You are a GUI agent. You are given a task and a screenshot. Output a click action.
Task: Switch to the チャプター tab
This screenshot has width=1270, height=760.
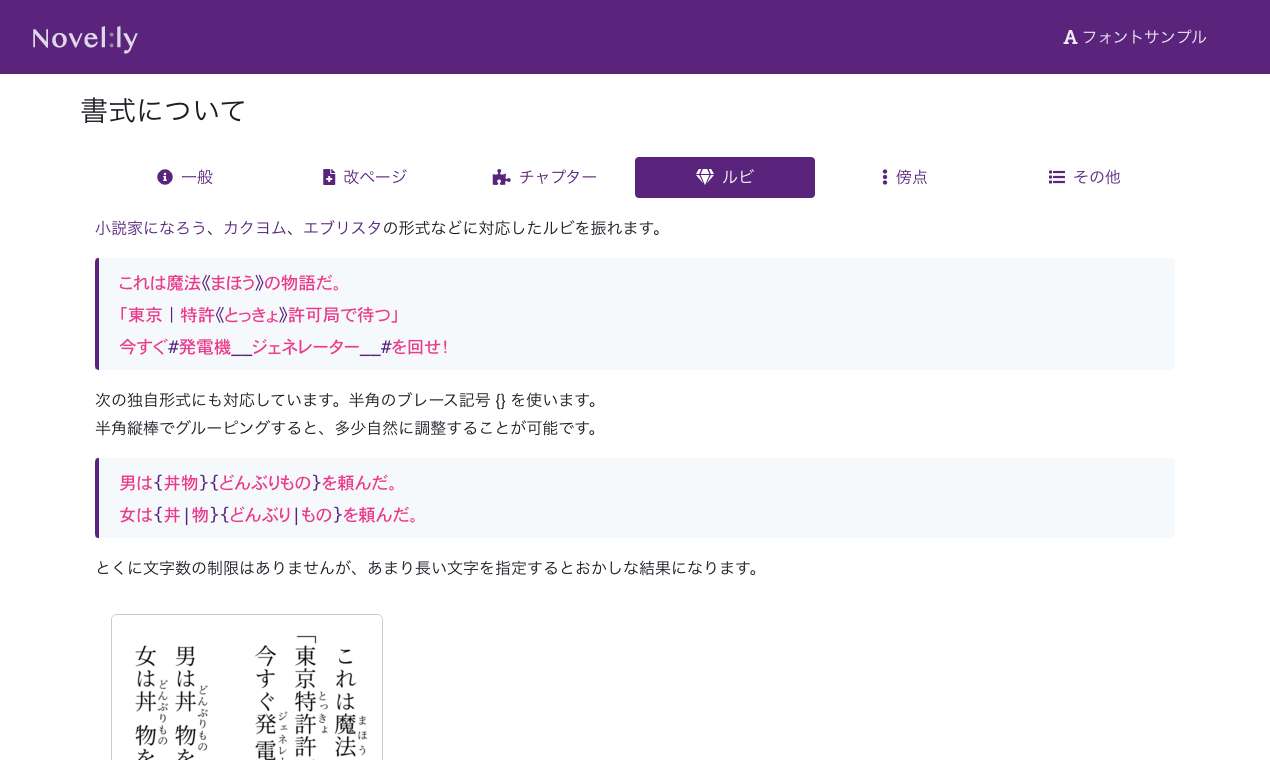pyautogui.click(x=545, y=177)
